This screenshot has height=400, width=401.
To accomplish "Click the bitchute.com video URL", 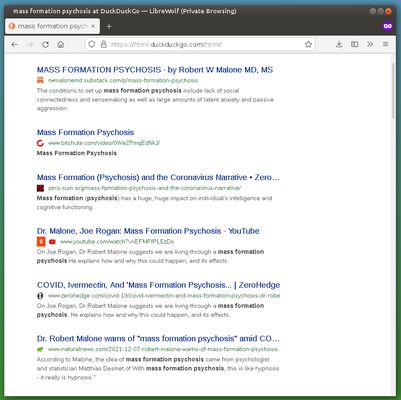I will pyautogui.click(x=104, y=143).
